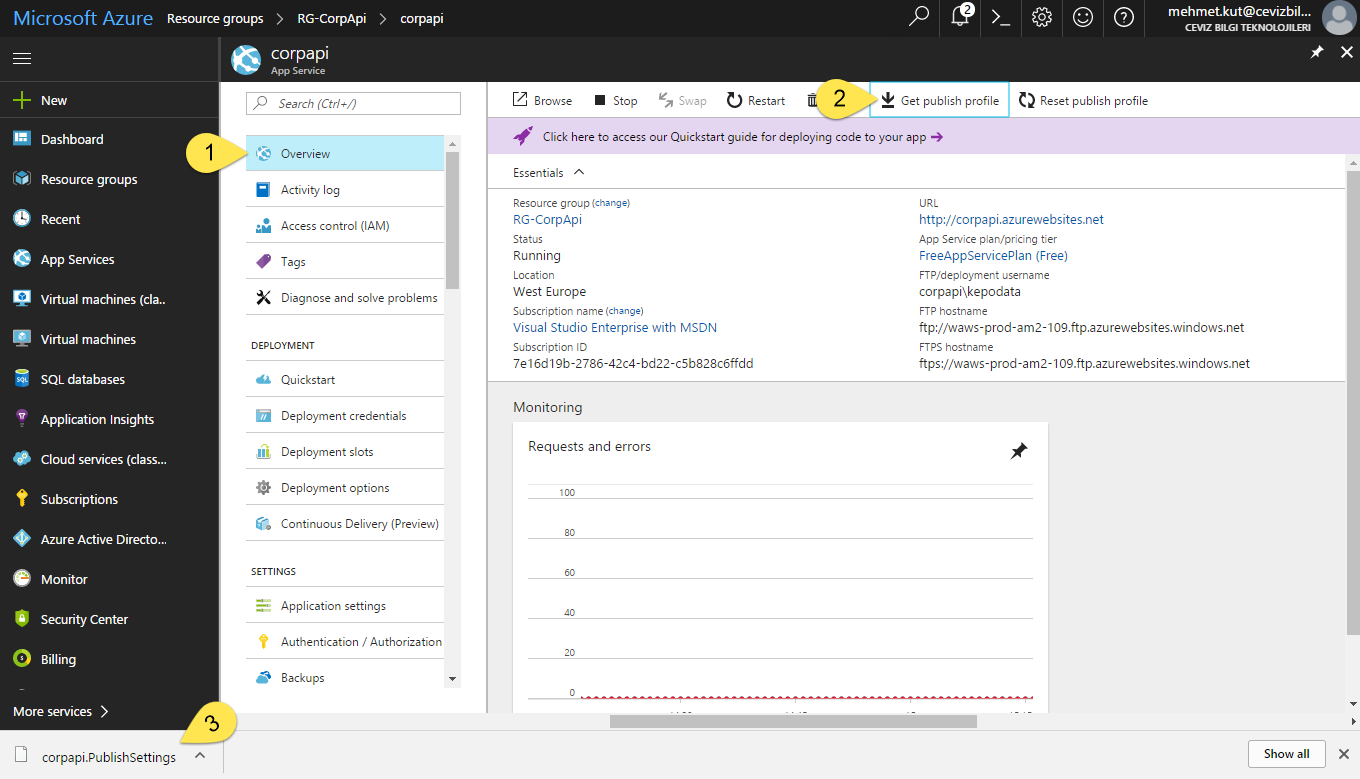Open Quickstart under Deployment

tap(345, 380)
